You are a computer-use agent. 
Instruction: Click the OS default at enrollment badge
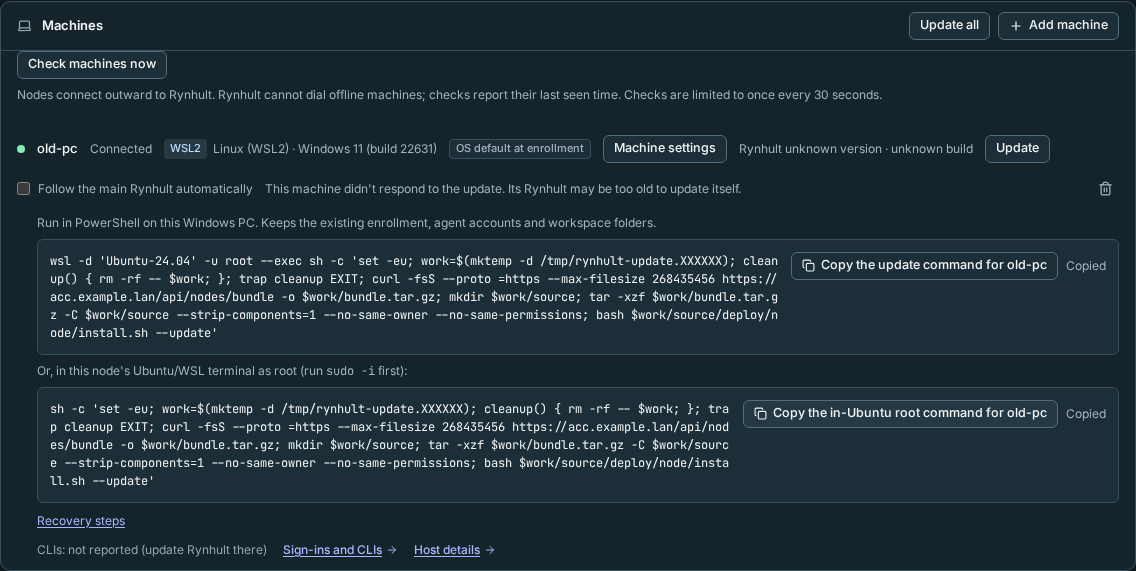point(519,149)
